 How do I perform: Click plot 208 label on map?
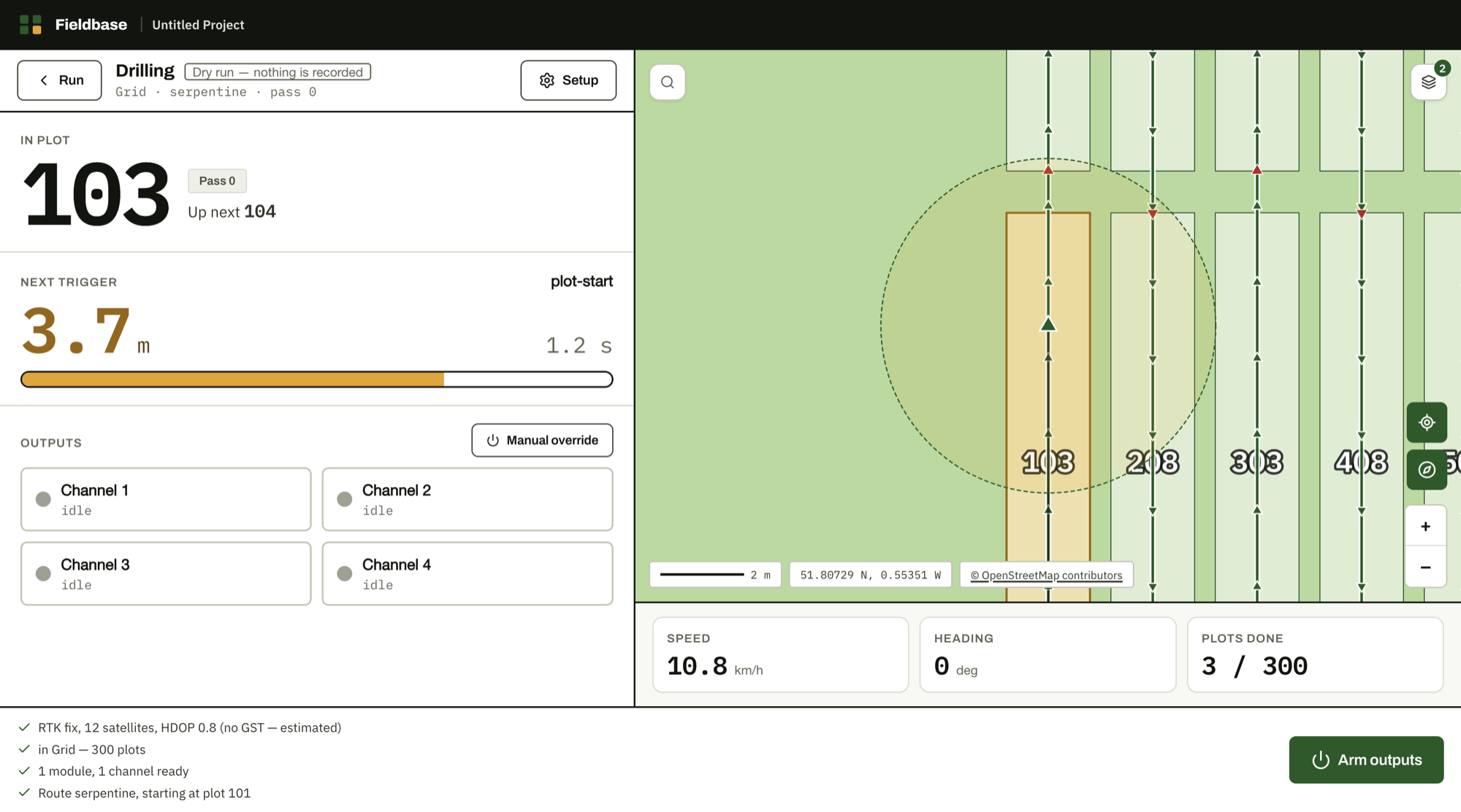point(1153,462)
